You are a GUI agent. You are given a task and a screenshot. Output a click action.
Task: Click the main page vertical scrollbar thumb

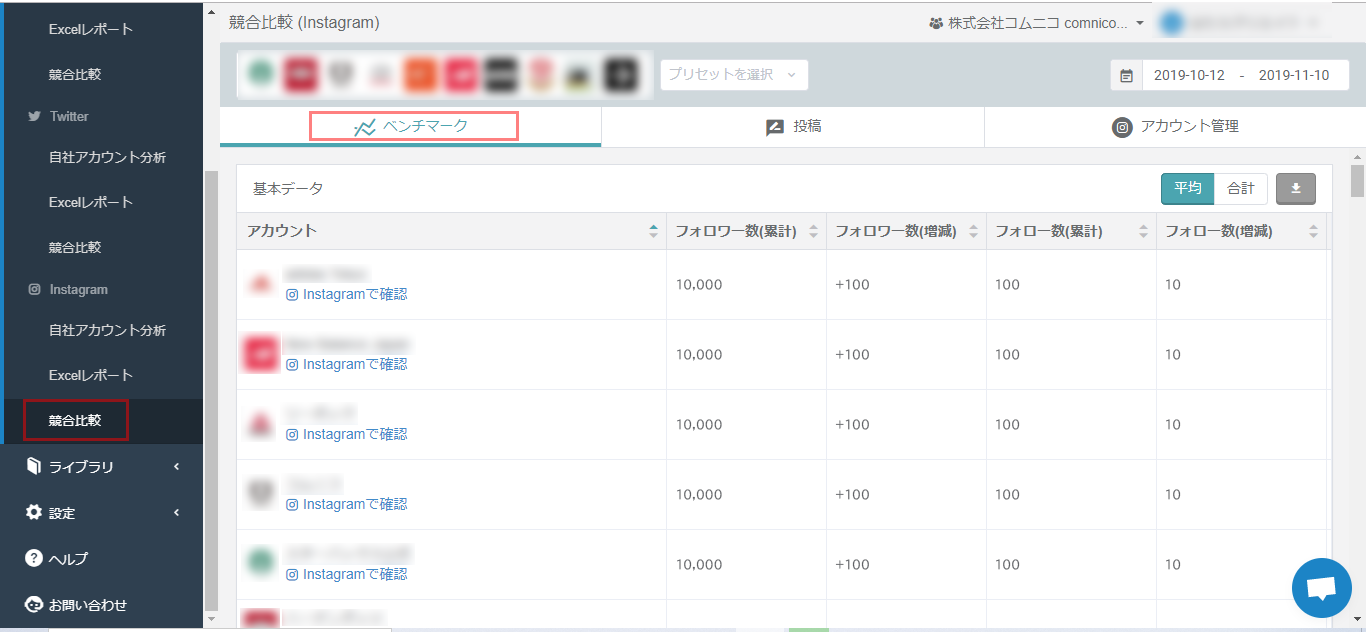1357,180
